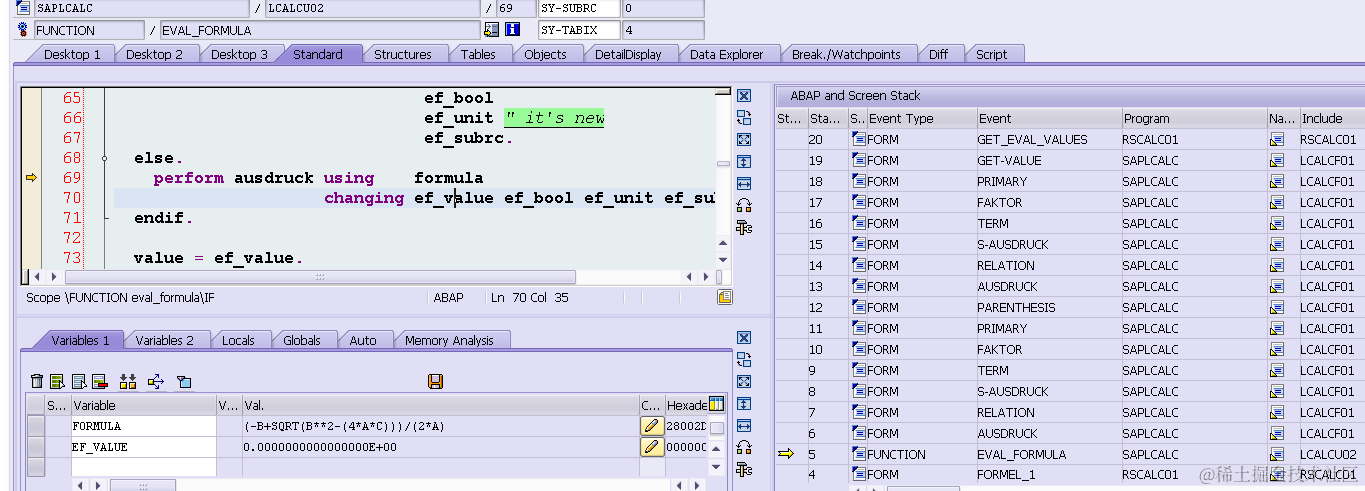Click the source code horizontal scrollbar thumb
Viewport: 1365px width, 491px height.
(320, 276)
